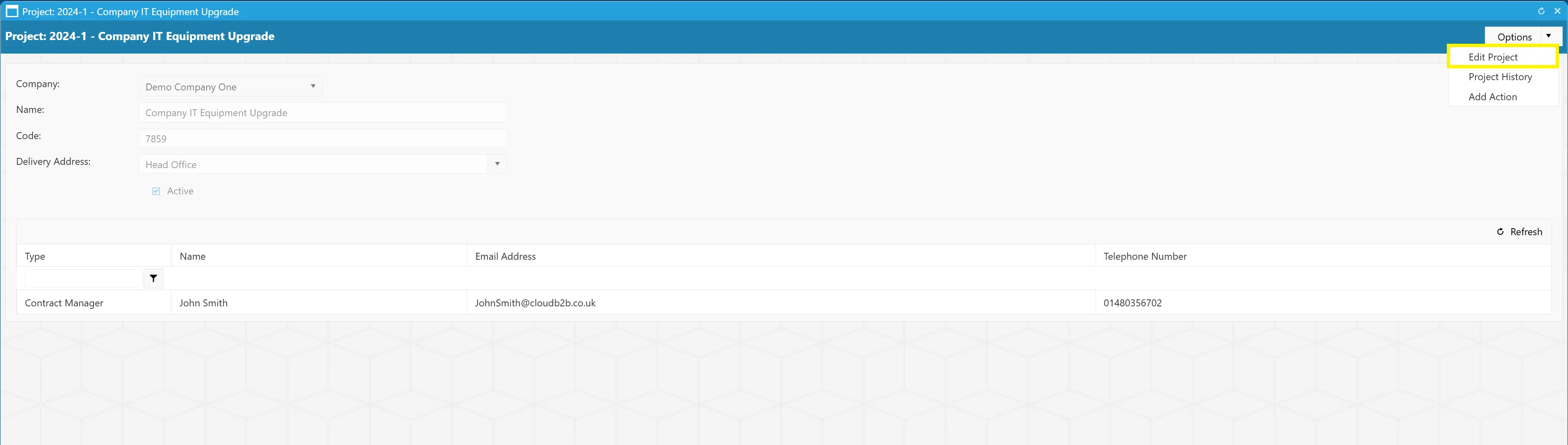Choose Project History menu item

click(x=1503, y=76)
